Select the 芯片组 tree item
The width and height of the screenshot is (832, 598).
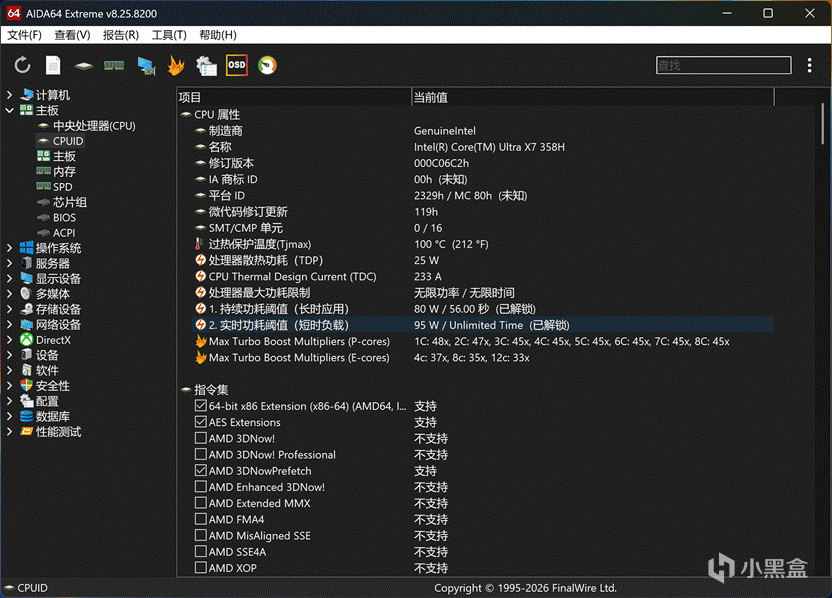[70, 202]
